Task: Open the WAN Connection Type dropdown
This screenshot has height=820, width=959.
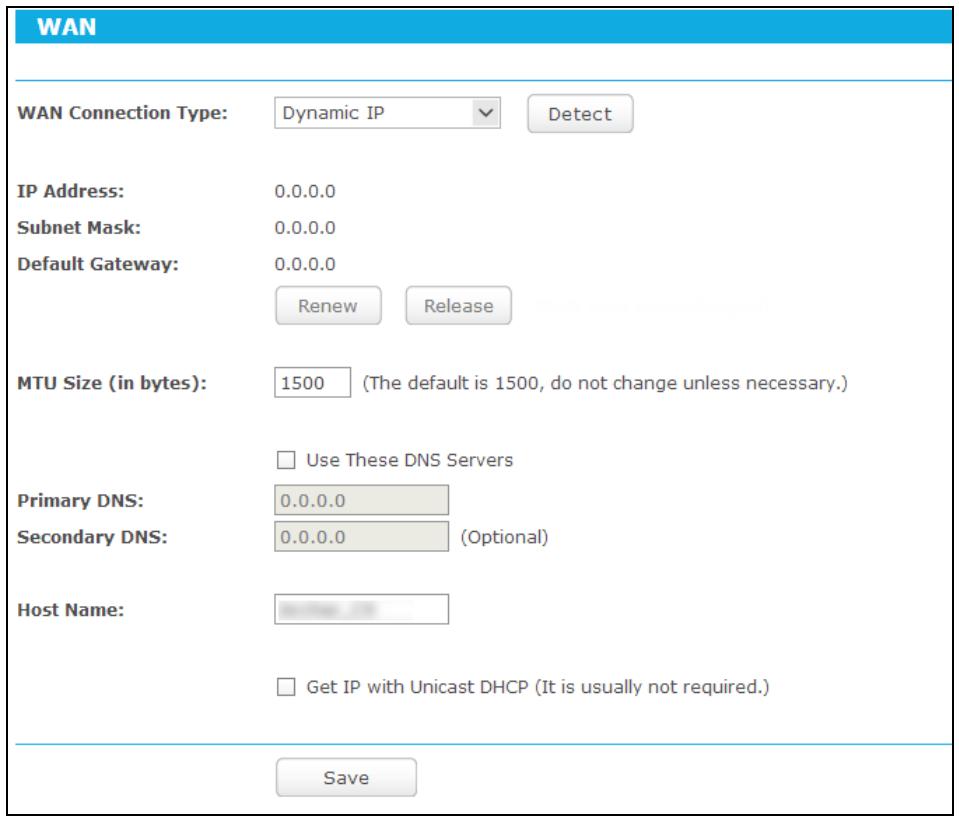Action: (387, 113)
